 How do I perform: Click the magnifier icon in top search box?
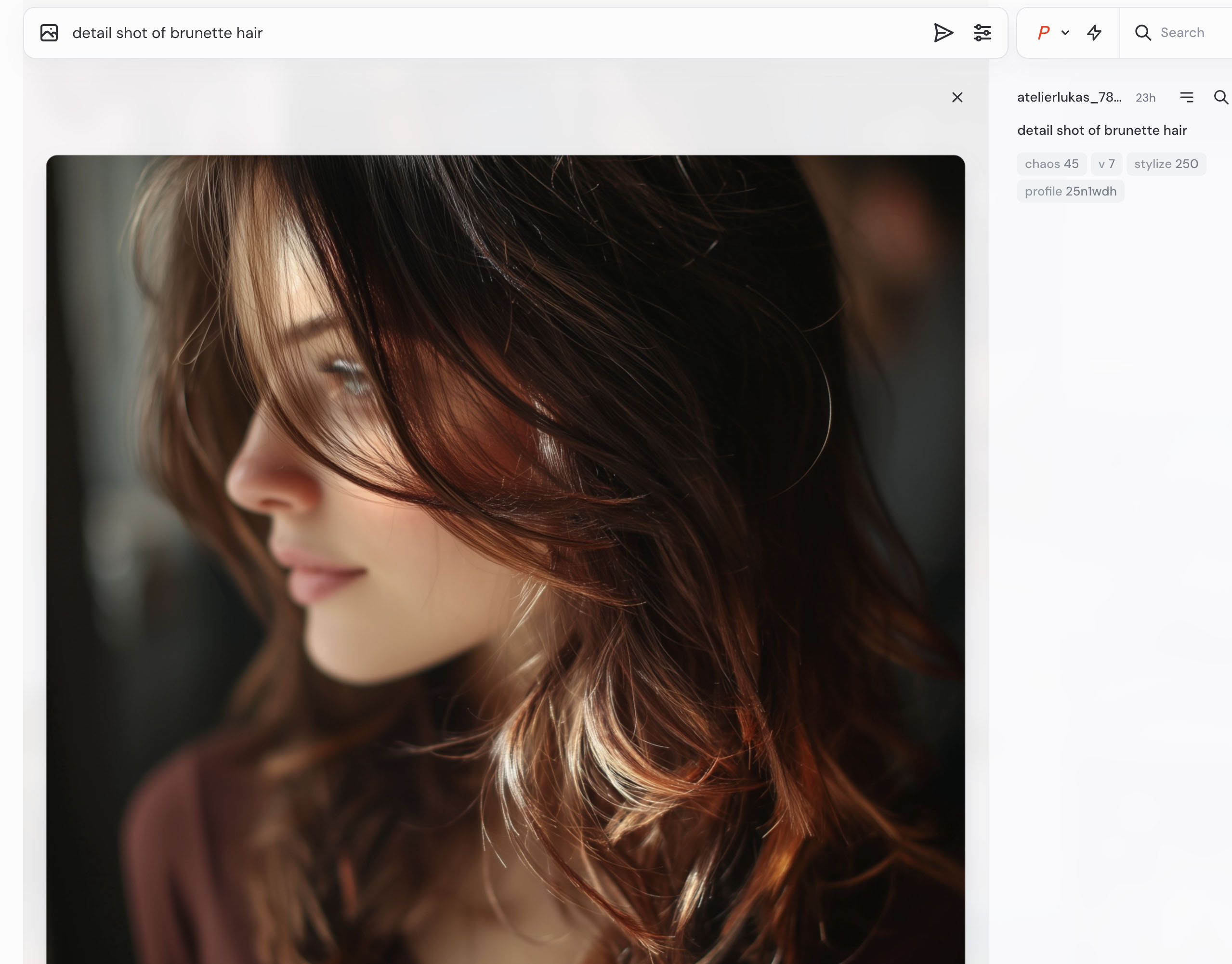pos(1143,33)
